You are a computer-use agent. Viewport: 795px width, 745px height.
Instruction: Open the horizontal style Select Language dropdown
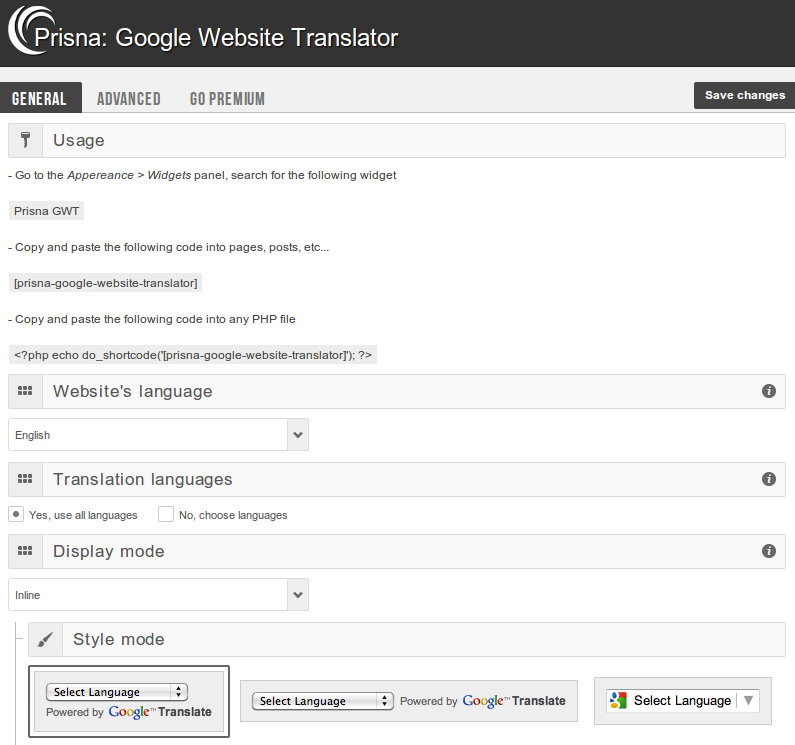coord(322,701)
